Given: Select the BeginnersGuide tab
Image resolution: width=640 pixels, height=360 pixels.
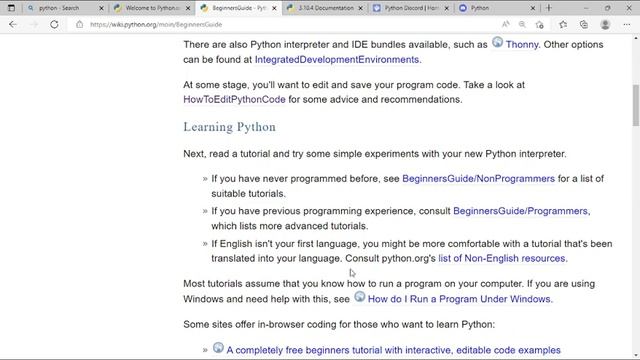Looking at the screenshot, I should 239,8.
